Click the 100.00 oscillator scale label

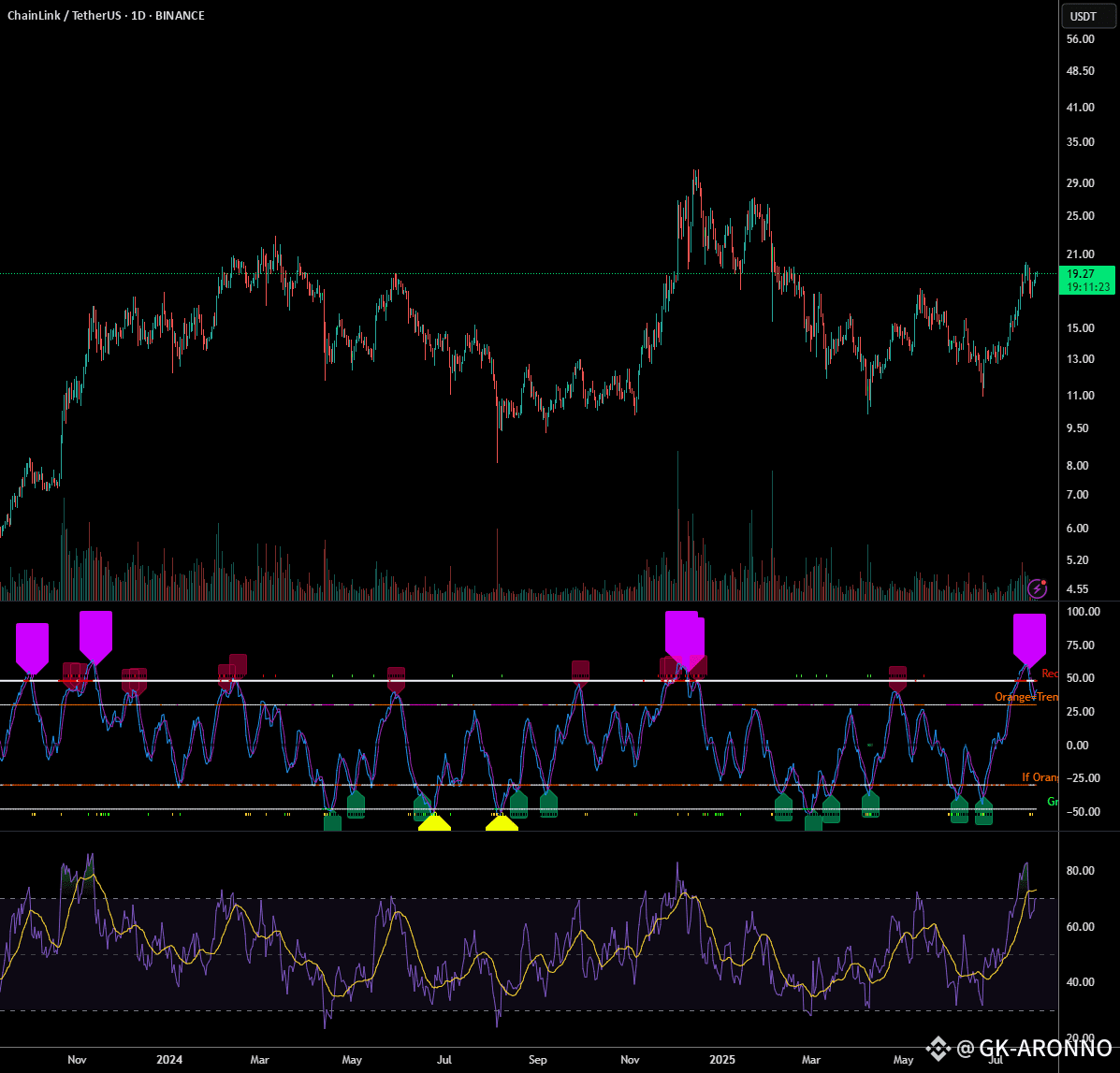tap(1083, 612)
